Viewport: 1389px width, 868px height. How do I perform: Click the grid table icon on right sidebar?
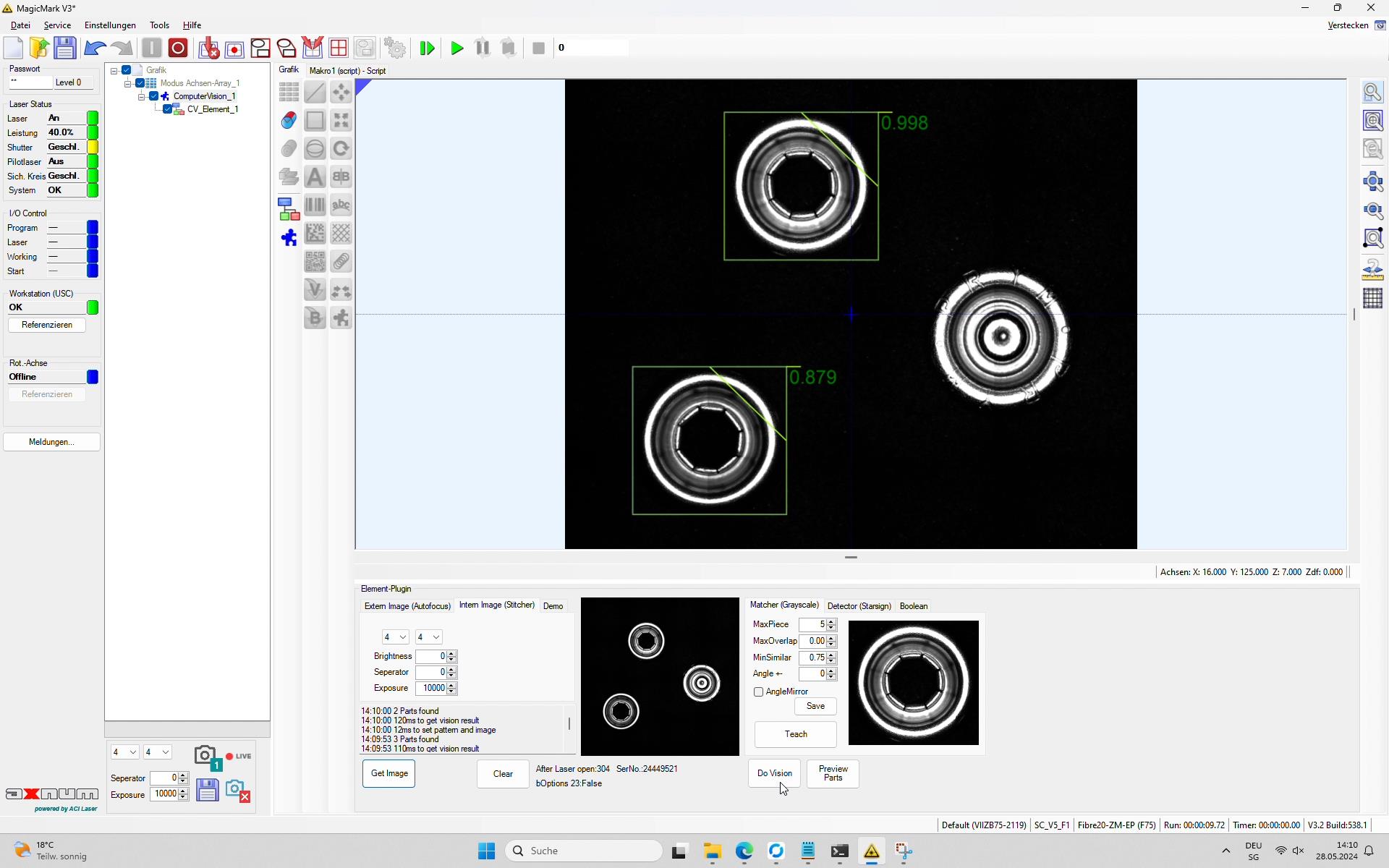click(1372, 298)
